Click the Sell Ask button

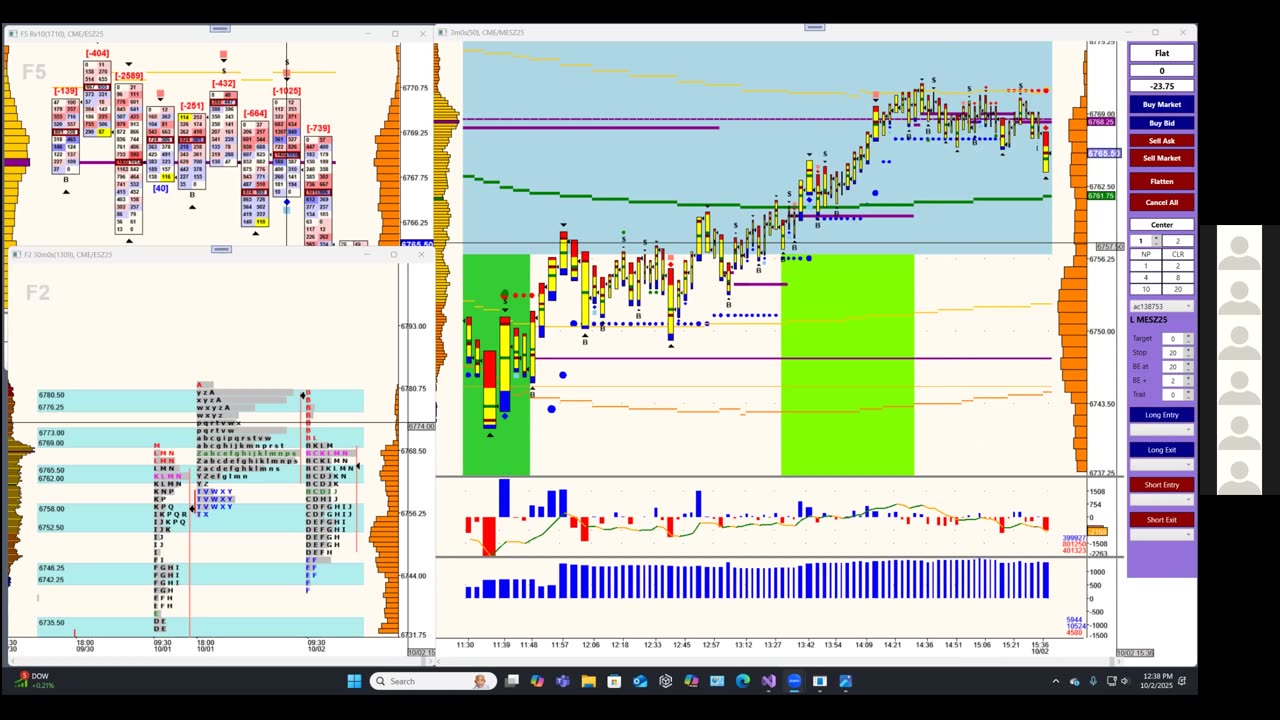(1161, 141)
